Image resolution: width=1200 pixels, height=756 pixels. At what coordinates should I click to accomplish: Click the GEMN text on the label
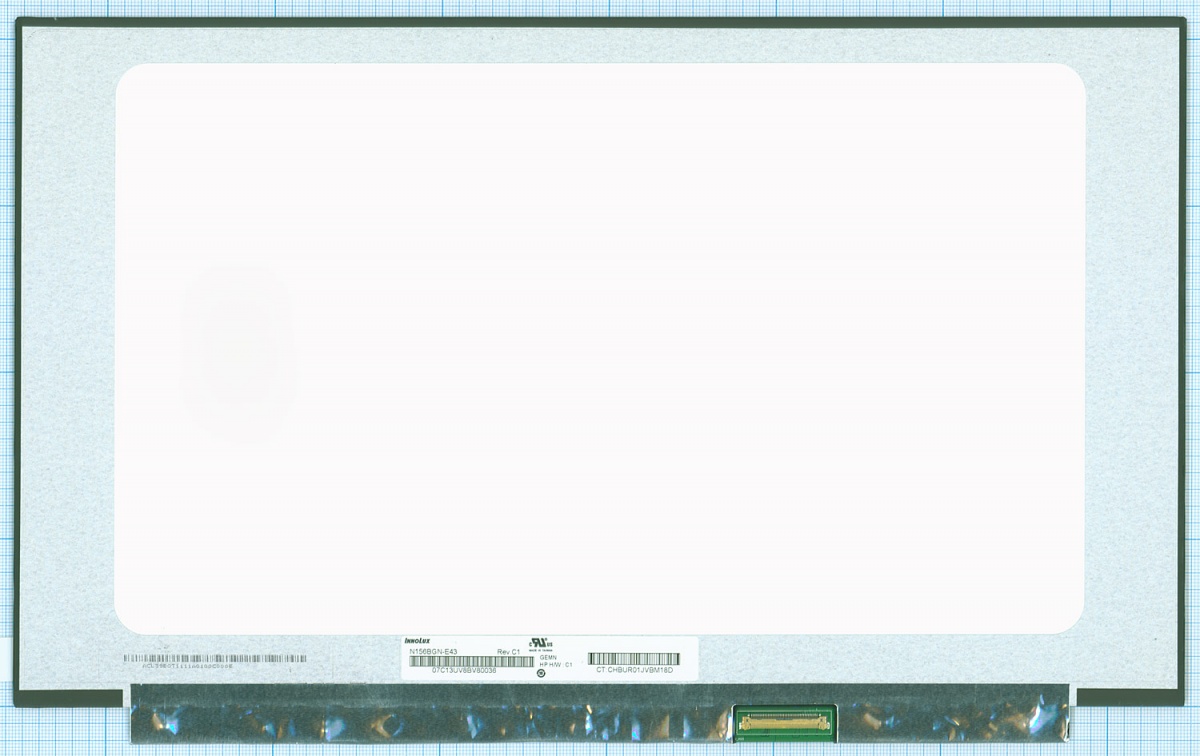pos(548,657)
